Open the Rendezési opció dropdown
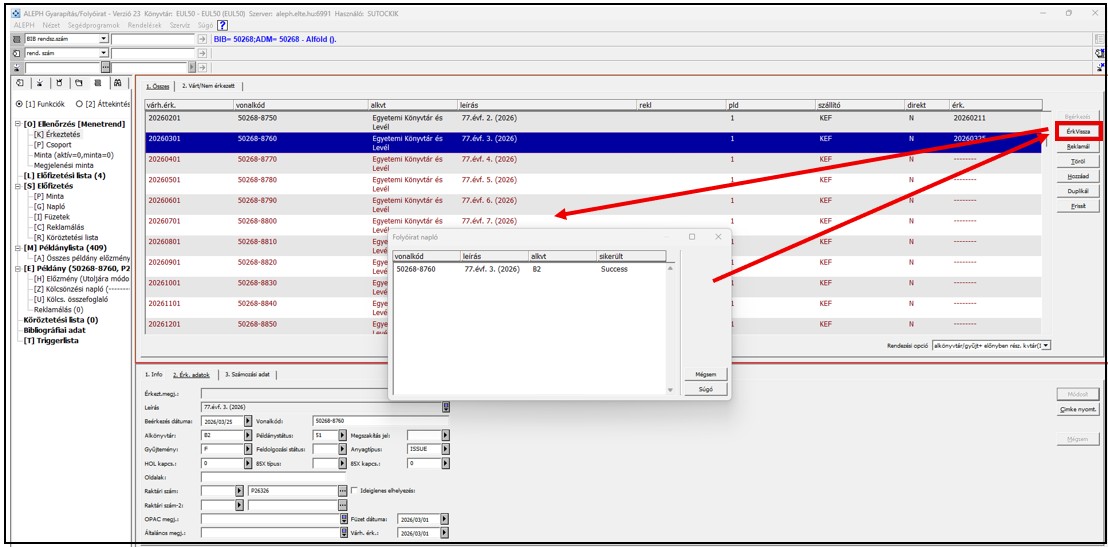Image resolution: width=1108 pixels, height=547 pixels. 1047,345
